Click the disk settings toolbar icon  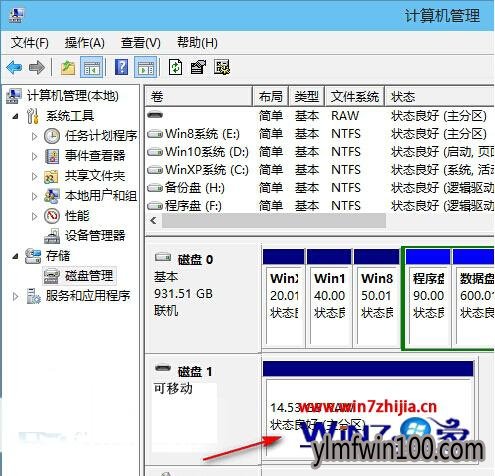pos(222,67)
